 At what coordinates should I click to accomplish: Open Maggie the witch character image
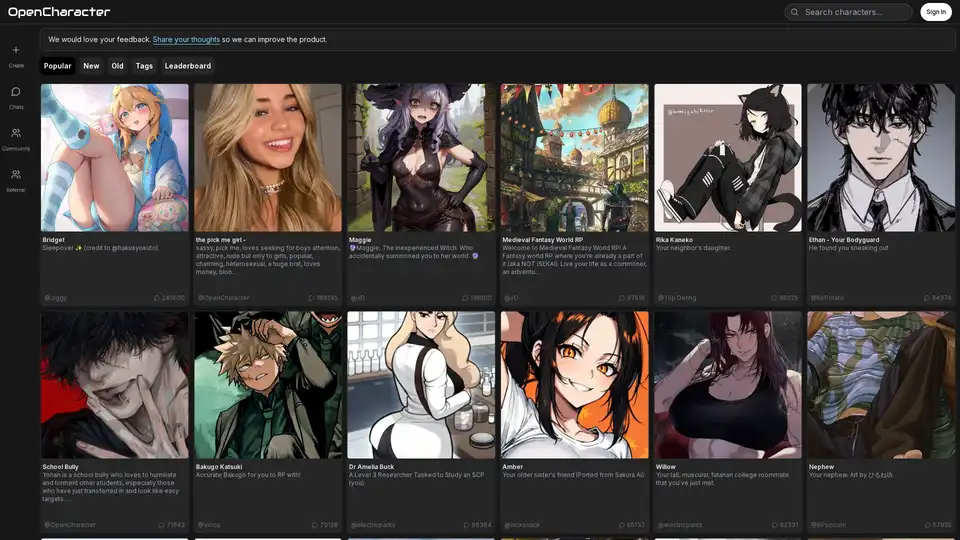pyautogui.click(x=421, y=158)
